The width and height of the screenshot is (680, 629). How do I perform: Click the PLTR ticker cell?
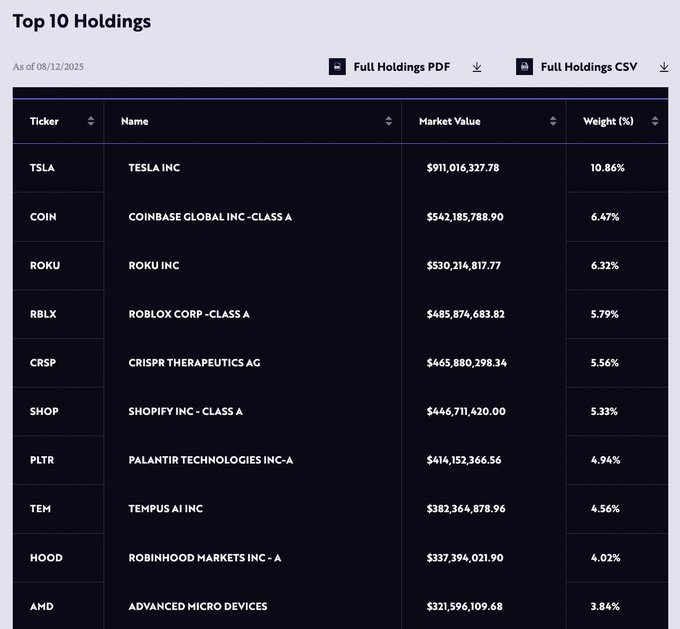(42, 460)
